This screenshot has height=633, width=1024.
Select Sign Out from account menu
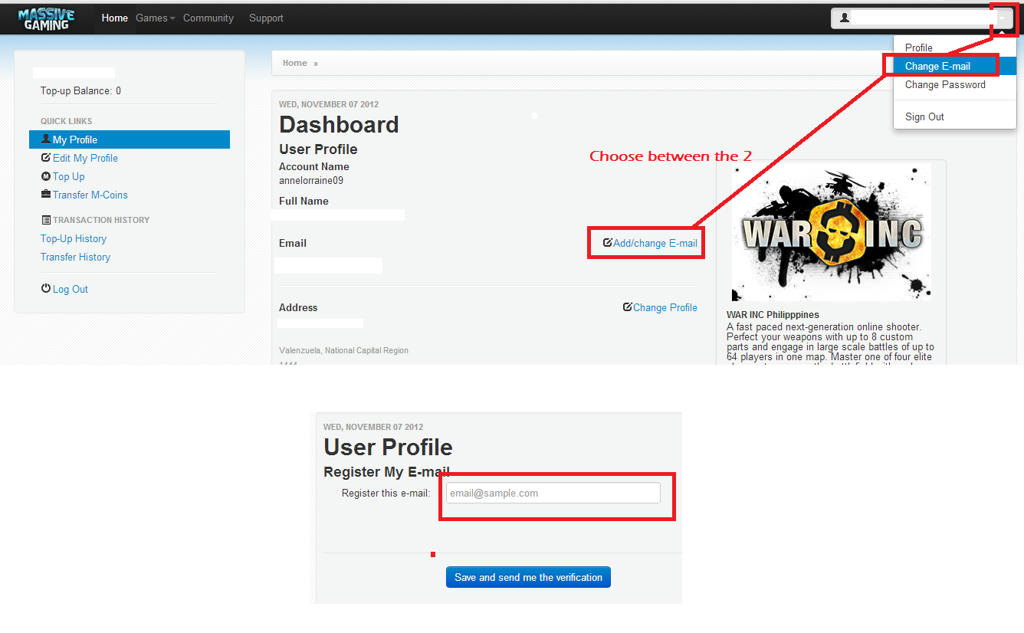tap(924, 117)
